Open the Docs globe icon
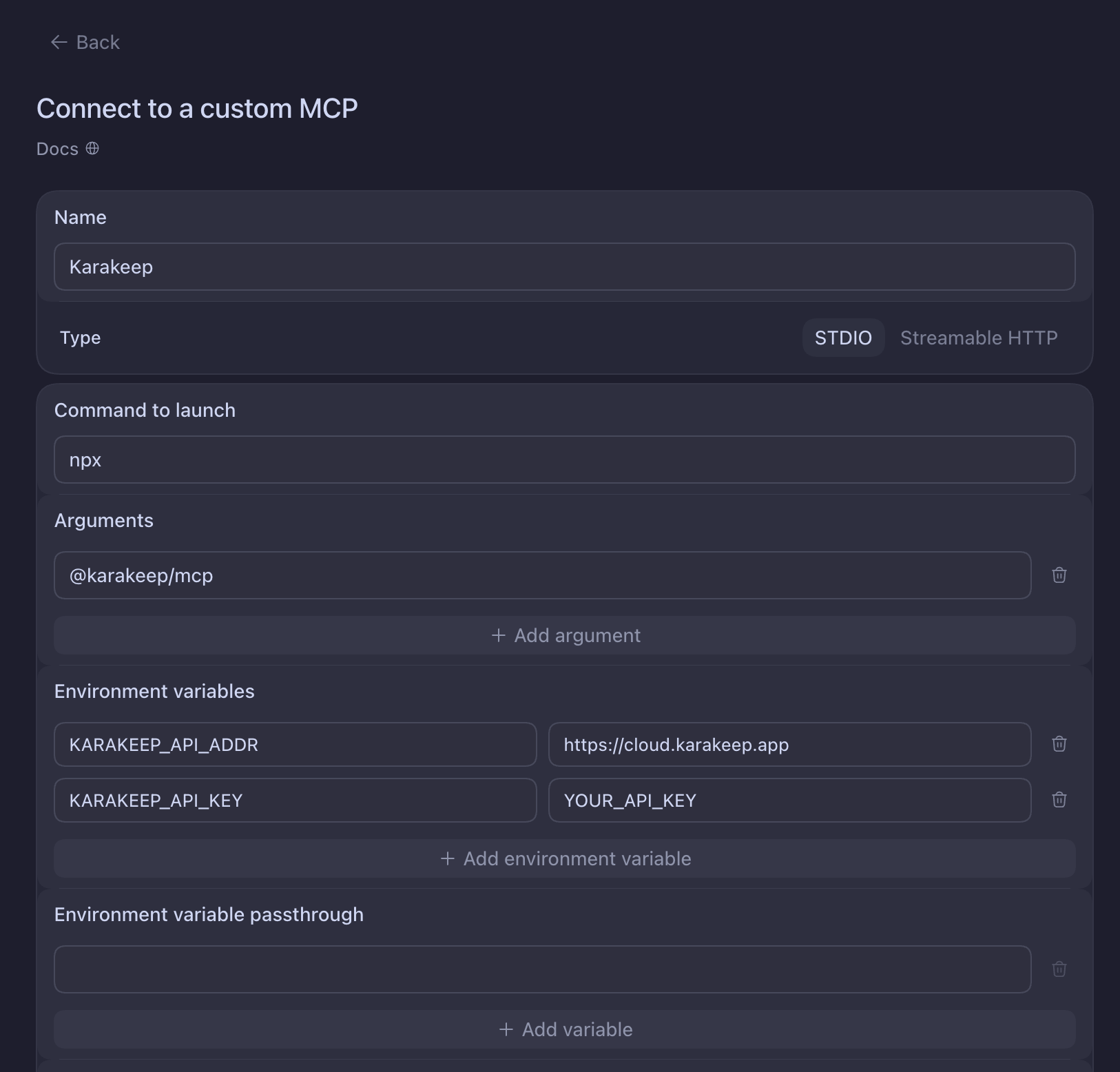 [x=92, y=149]
